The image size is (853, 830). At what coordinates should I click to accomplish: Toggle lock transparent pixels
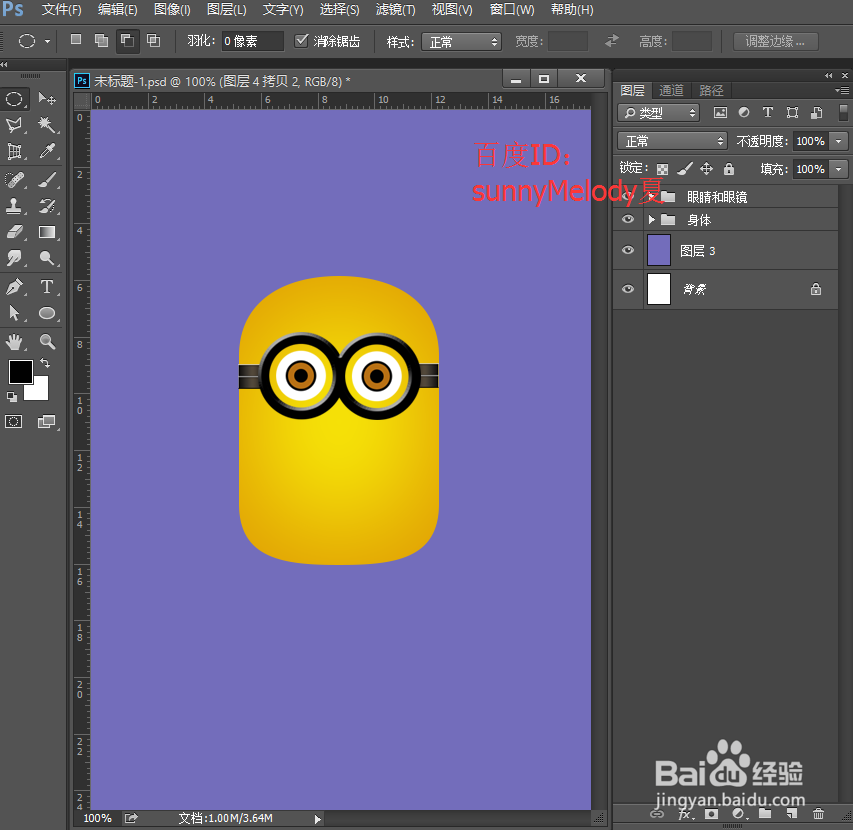(x=662, y=169)
